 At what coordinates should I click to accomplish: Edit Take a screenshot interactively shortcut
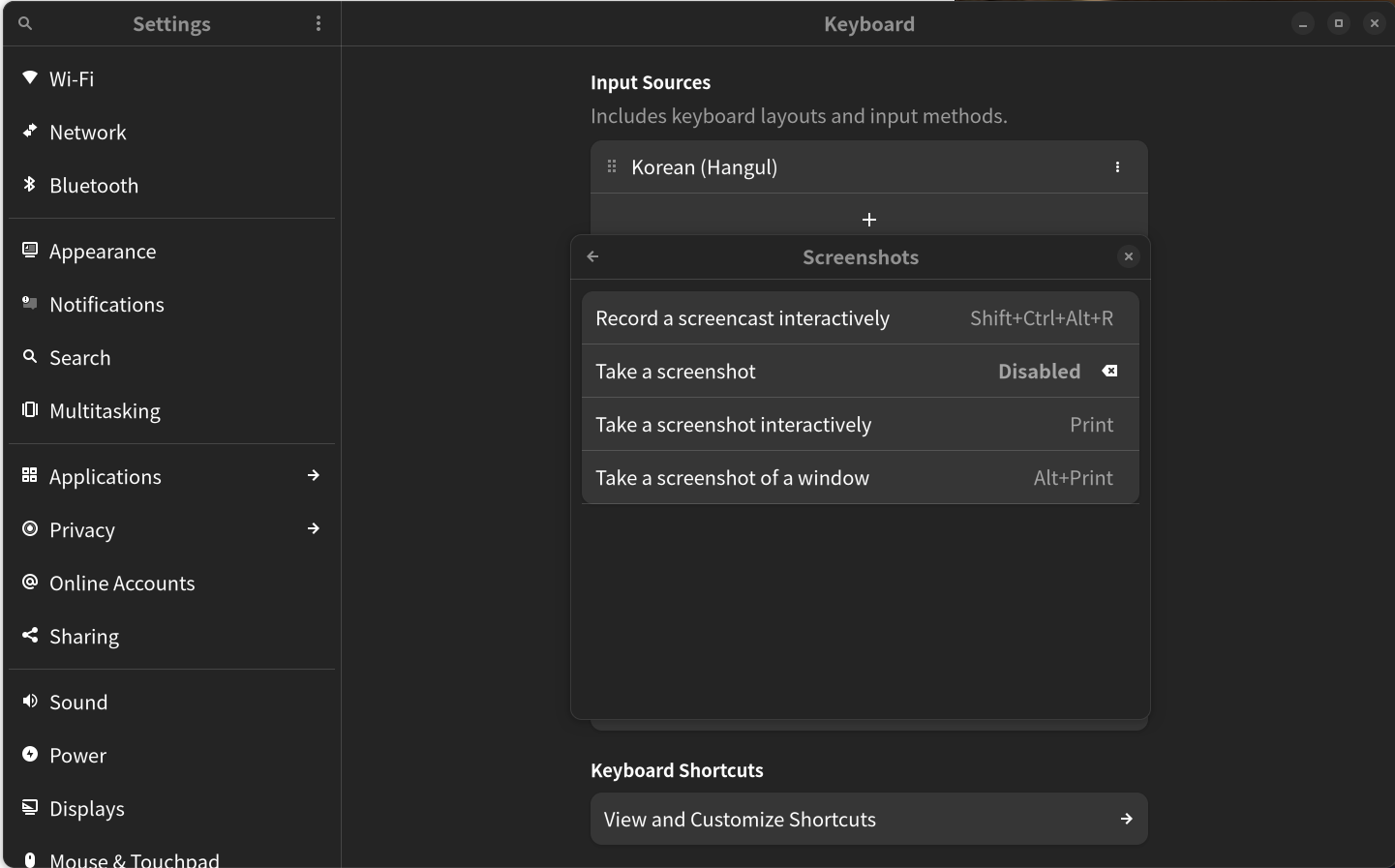tap(861, 424)
